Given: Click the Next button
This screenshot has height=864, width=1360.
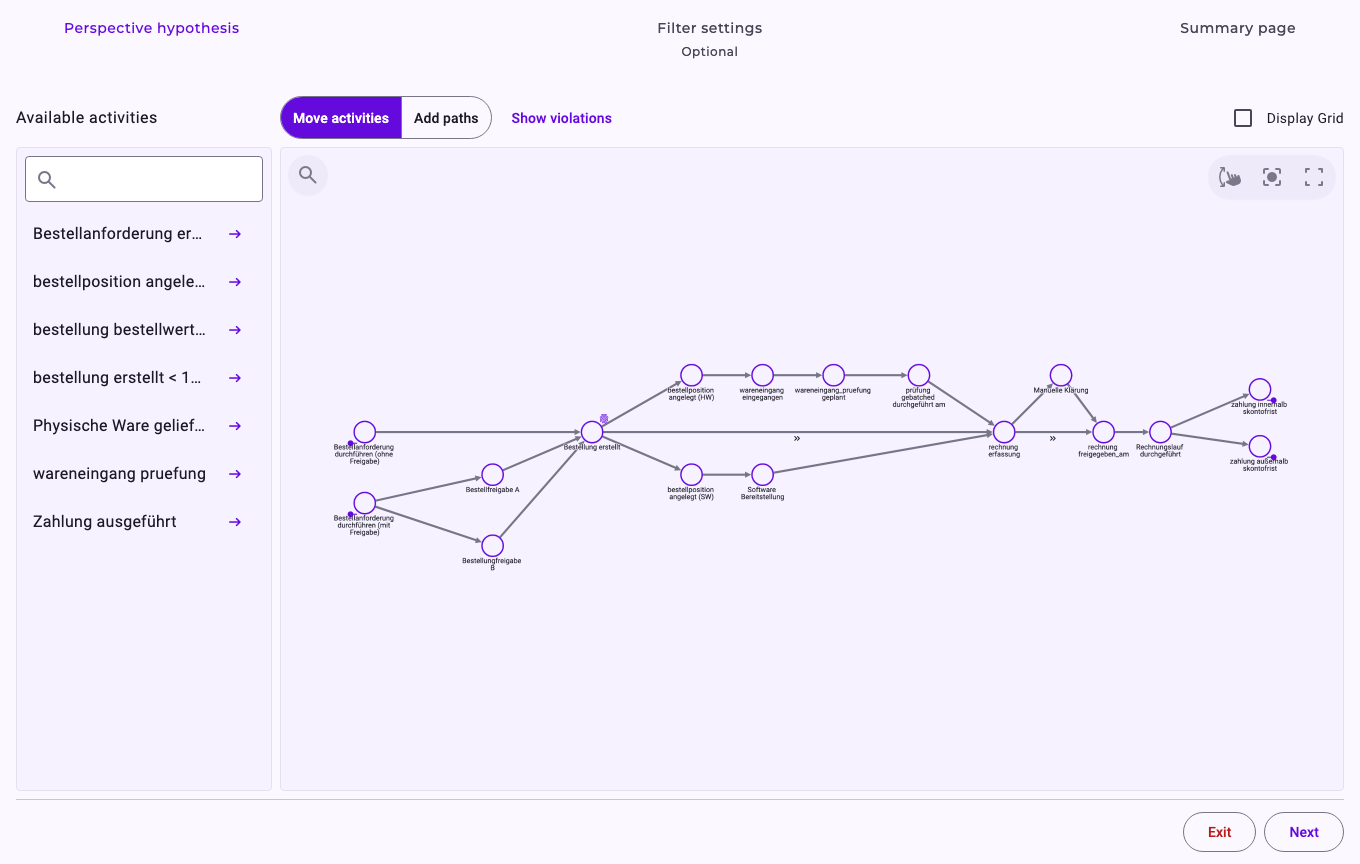Looking at the screenshot, I should click(x=1304, y=832).
